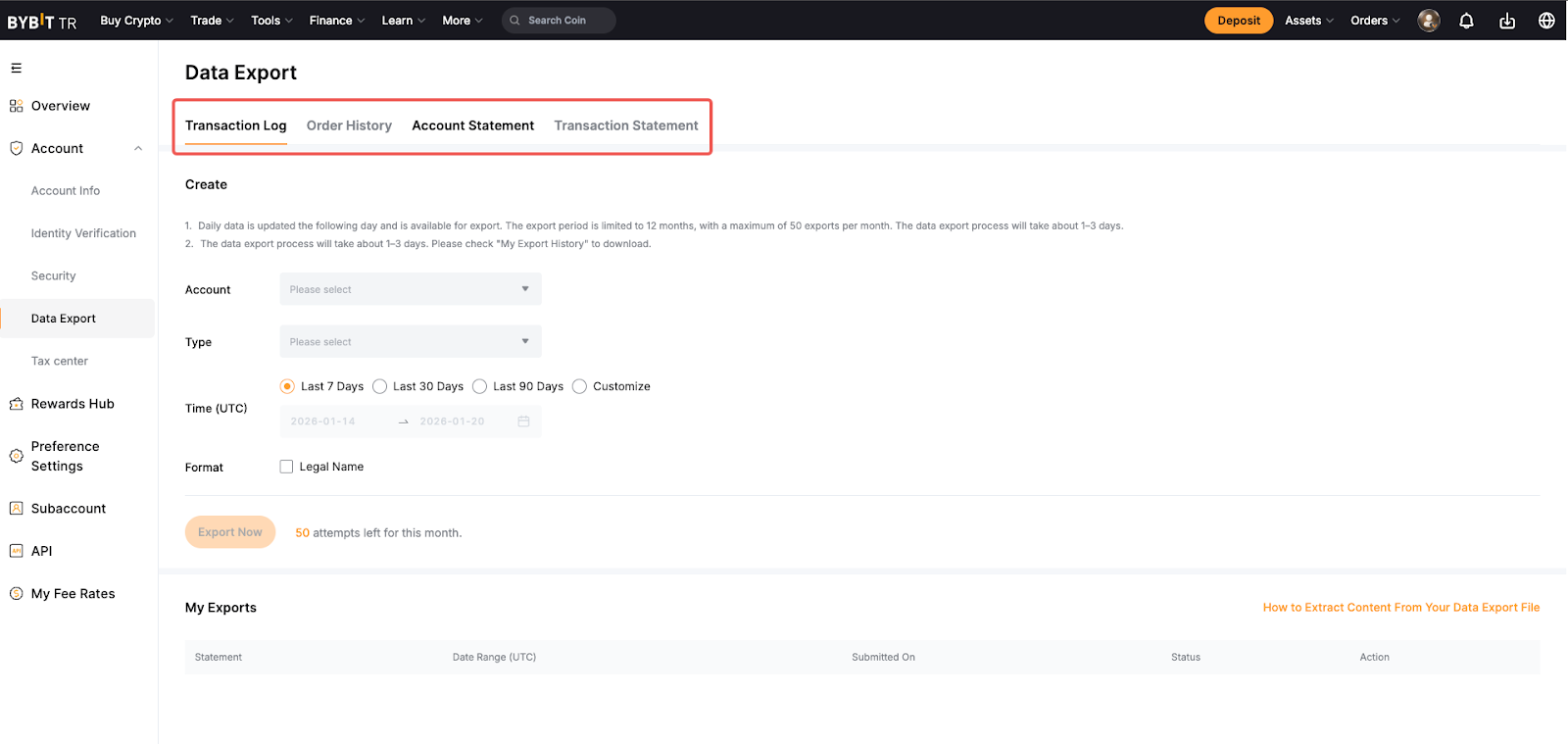Open the Account Statement tab
This screenshot has height=744, width=1568.
[x=472, y=125]
